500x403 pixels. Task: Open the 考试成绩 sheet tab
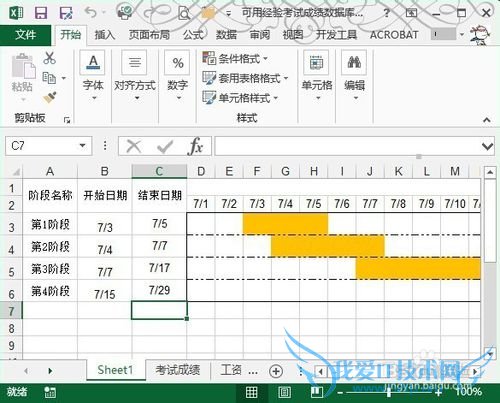(x=178, y=370)
